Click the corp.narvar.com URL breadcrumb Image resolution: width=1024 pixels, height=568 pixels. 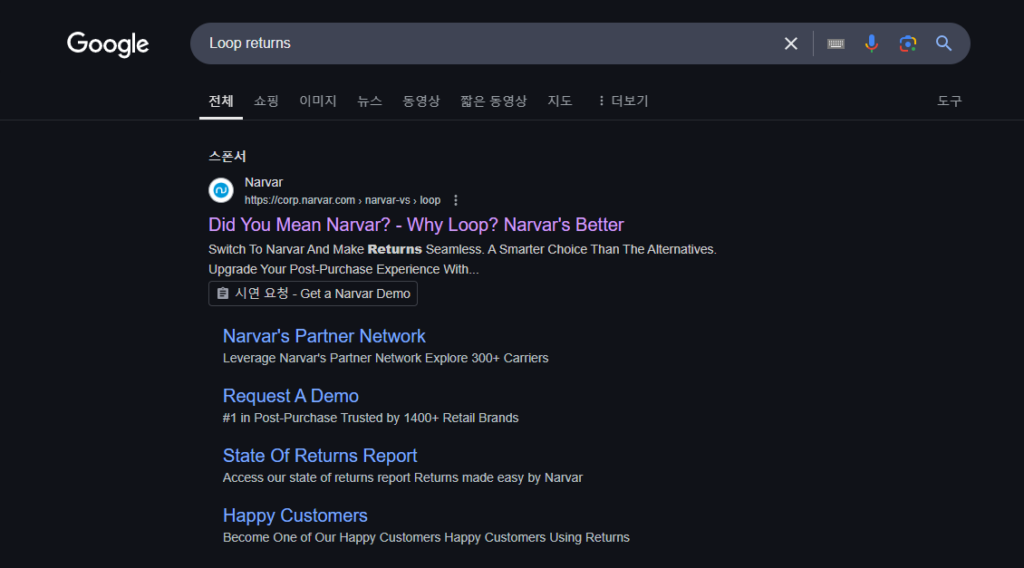pyautogui.click(x=342, y=200)
